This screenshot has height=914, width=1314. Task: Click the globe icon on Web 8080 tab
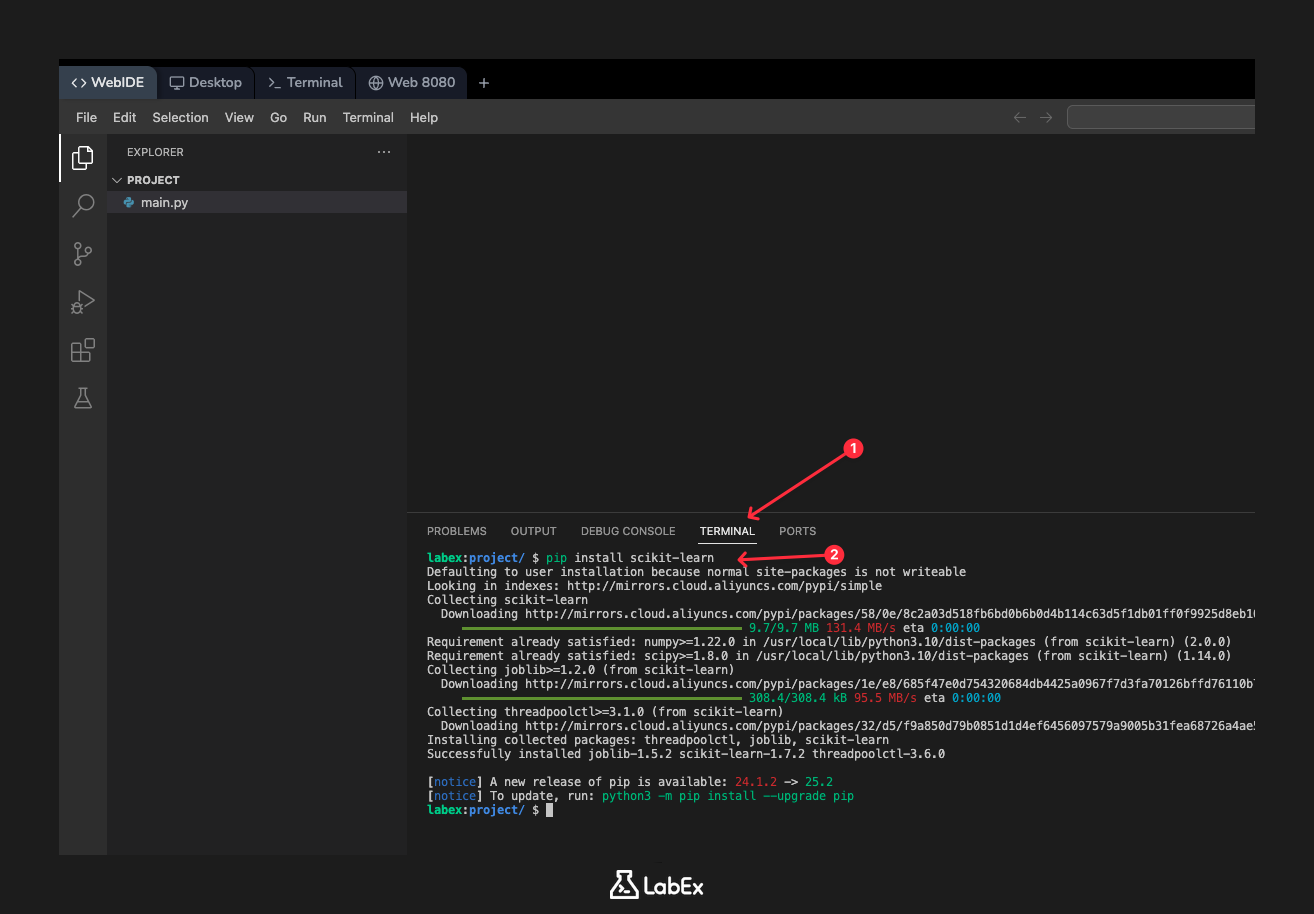tap(377, 82)
